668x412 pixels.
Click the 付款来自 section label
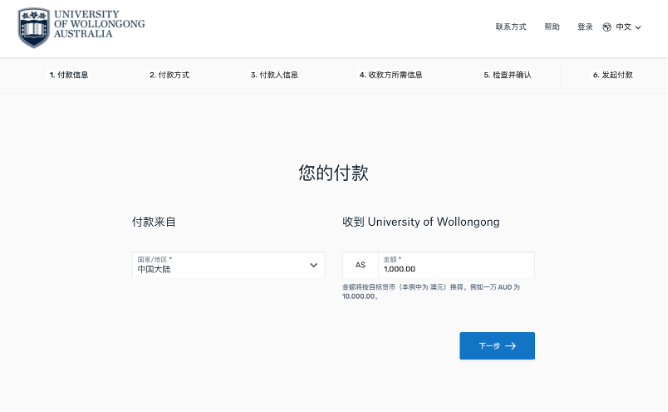pyautogui.click(x=154, y=222)
